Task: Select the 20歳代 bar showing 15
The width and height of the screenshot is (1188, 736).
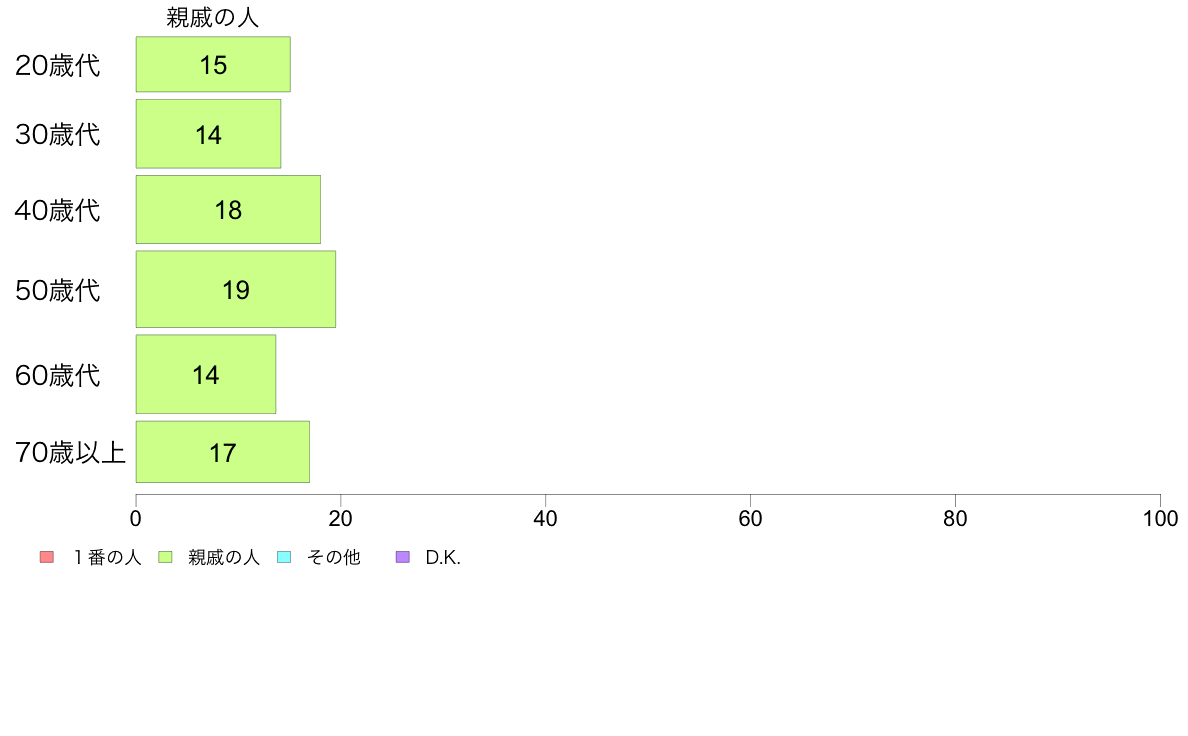Action: pyautogui.click(x=213, y=64)
